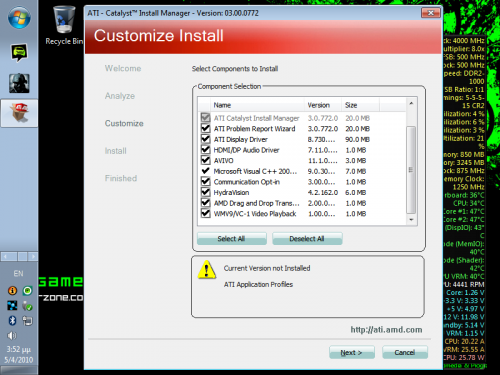The image size is (500, 375).
Task: Toggle the HydraVision checkbox
Action: pyautogui.click(x=206, y=192)
